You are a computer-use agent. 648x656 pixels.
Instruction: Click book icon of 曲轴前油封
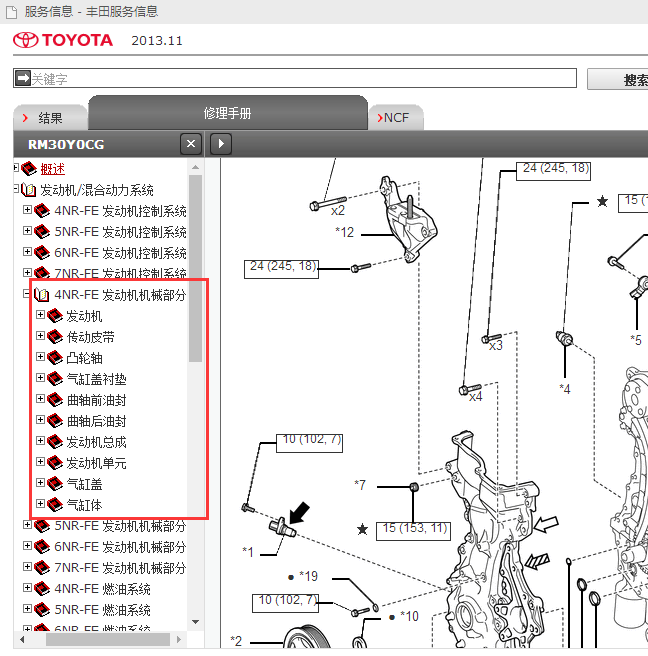[55, 400]
